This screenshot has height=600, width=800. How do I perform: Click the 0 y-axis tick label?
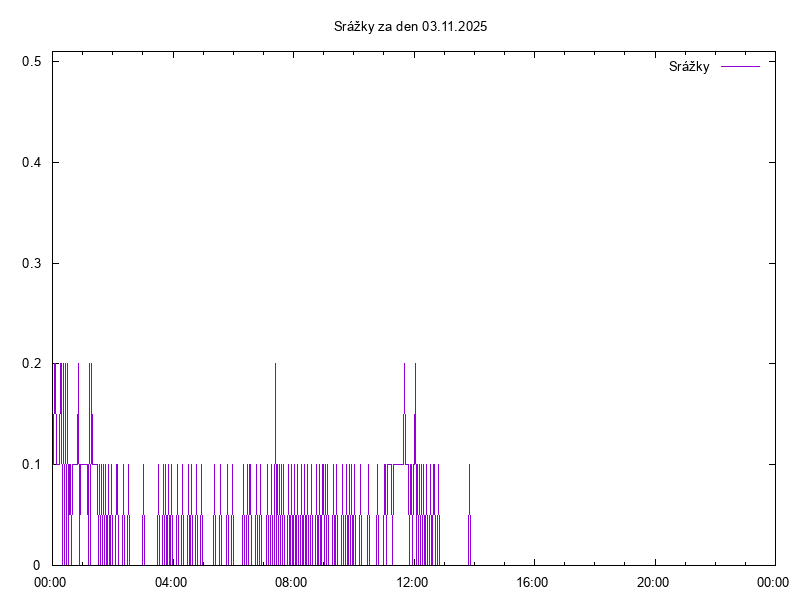click(37, 565)
